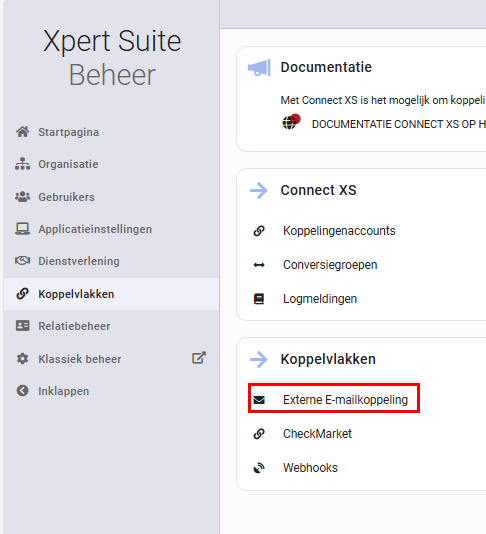This screenshot has width=486, height=534.
Task: Click the Logmeldingen book icon
Action: (x=259, y=299)
